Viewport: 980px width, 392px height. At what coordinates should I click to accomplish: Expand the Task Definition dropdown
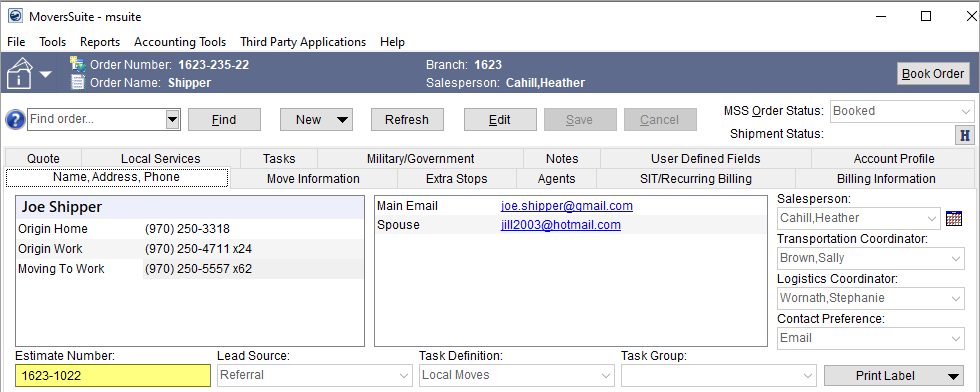point(606,376)
